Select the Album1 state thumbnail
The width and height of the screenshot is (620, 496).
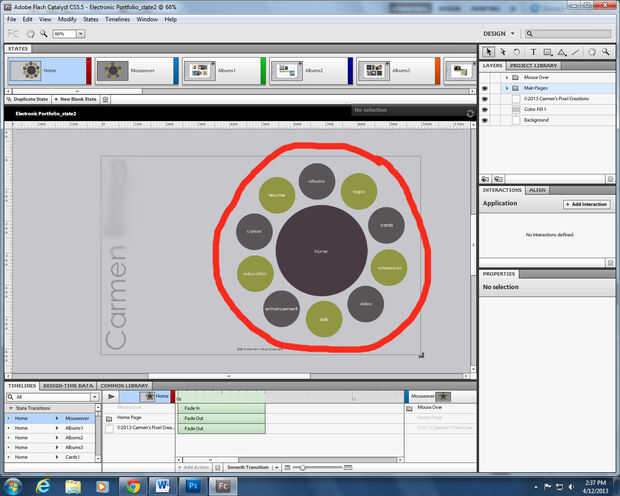[223, 71]
